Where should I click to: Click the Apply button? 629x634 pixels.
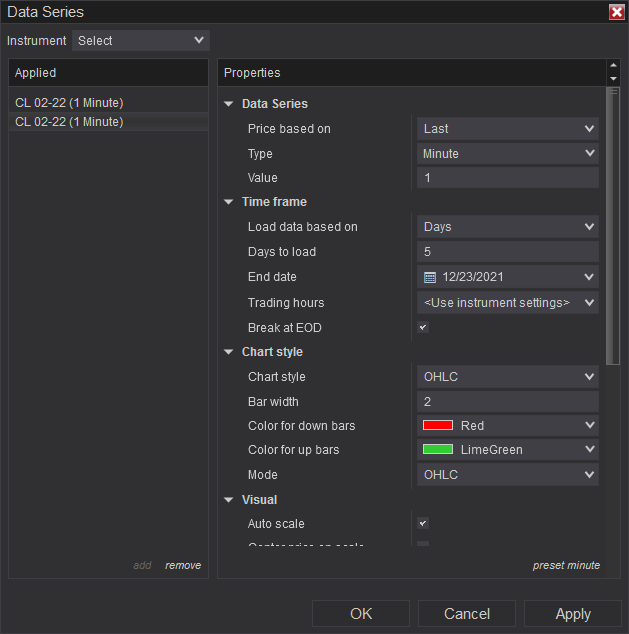click(573, 614)
